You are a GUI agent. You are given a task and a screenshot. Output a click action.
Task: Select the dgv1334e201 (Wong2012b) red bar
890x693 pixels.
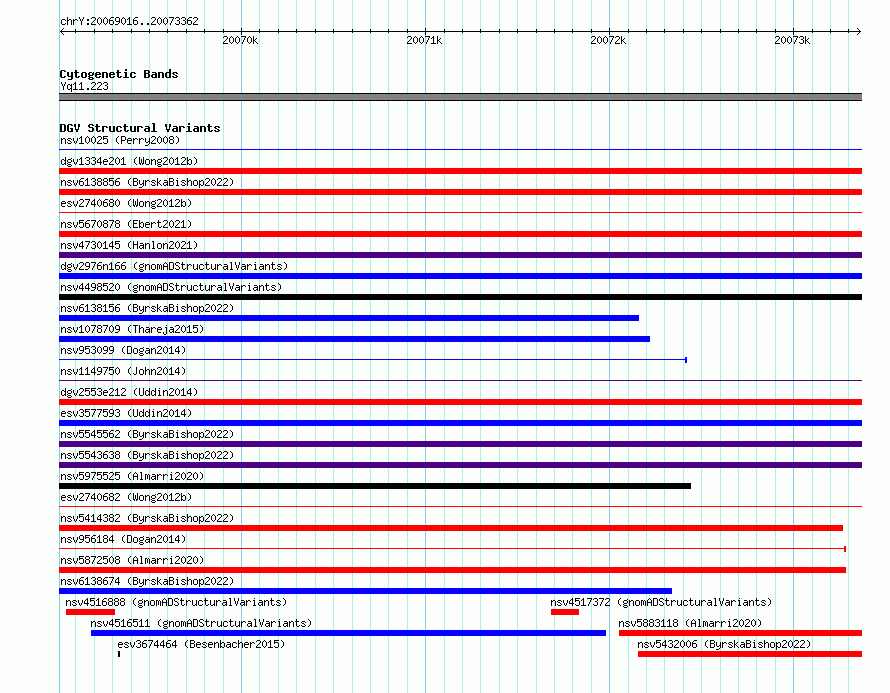[x=460, y=171]
